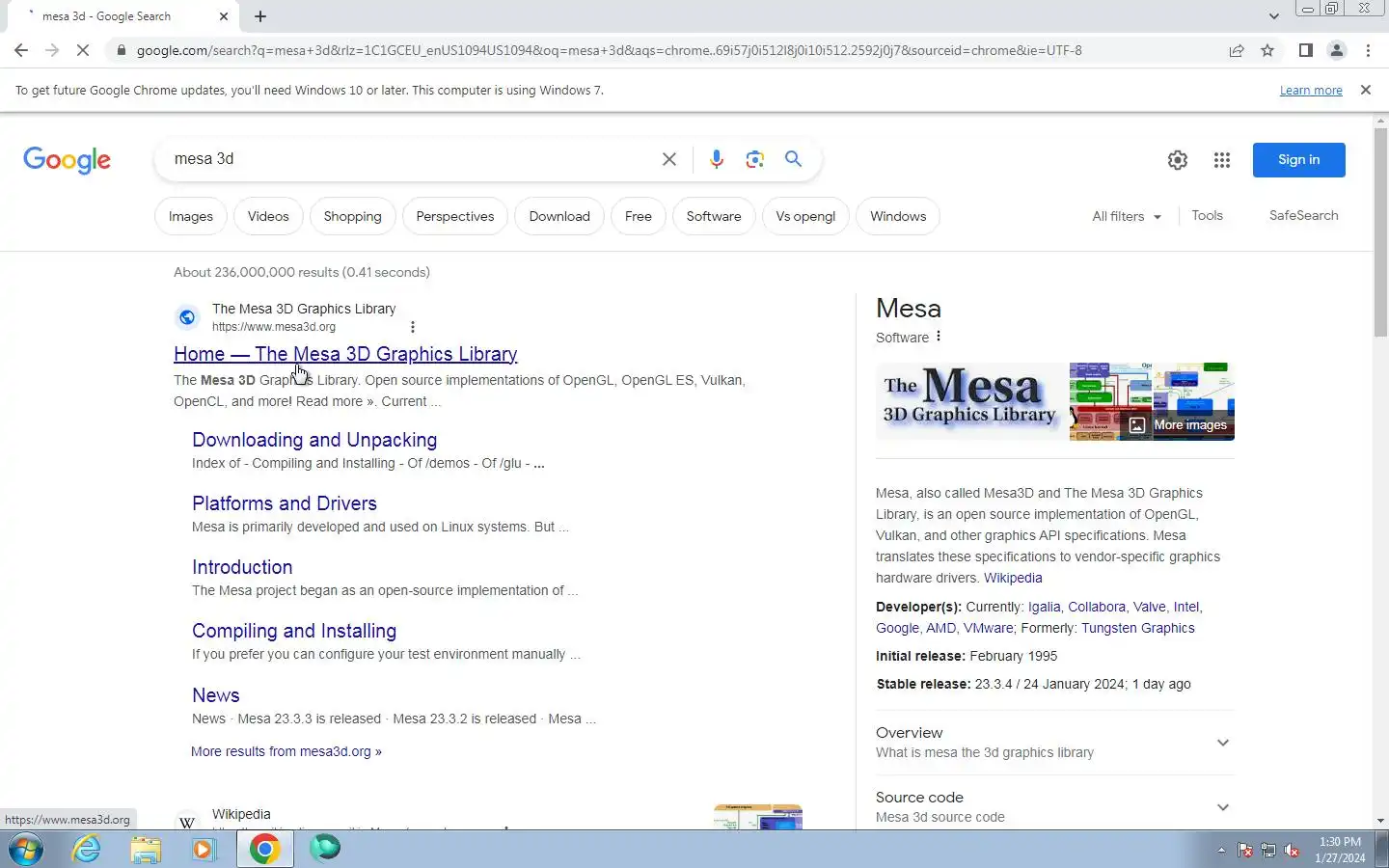
Task: Search by image with Google Lens
Action: click(754, 159)
